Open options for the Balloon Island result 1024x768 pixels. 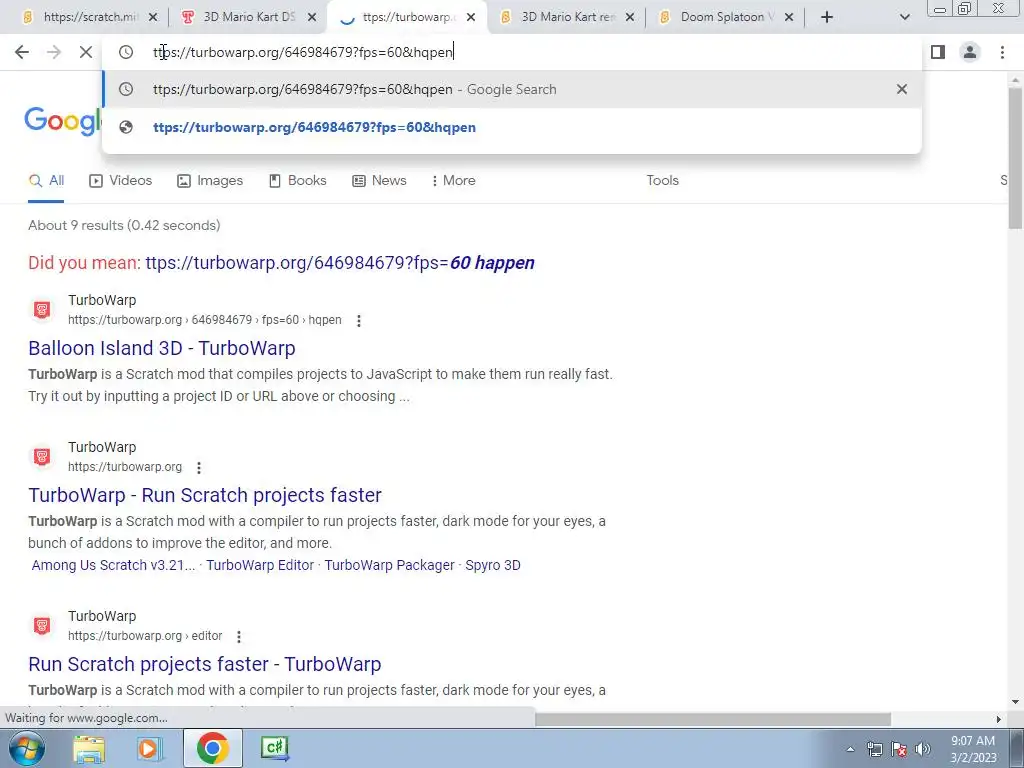359,321
